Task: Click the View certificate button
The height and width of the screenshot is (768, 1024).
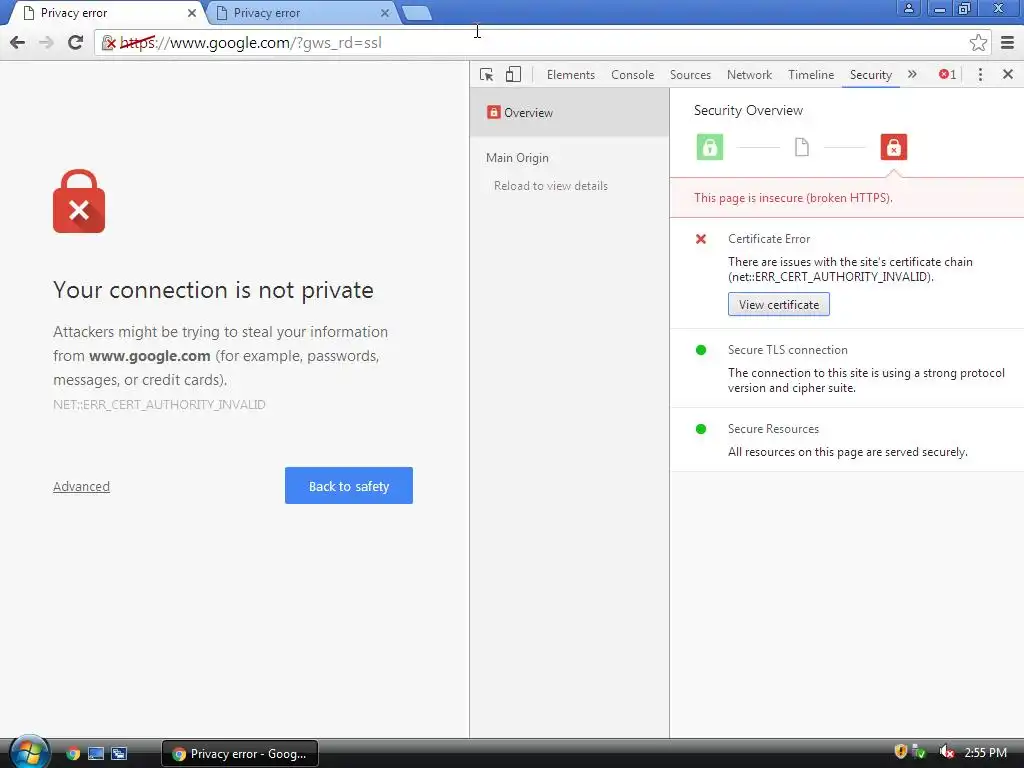Action: click(778, 304)
